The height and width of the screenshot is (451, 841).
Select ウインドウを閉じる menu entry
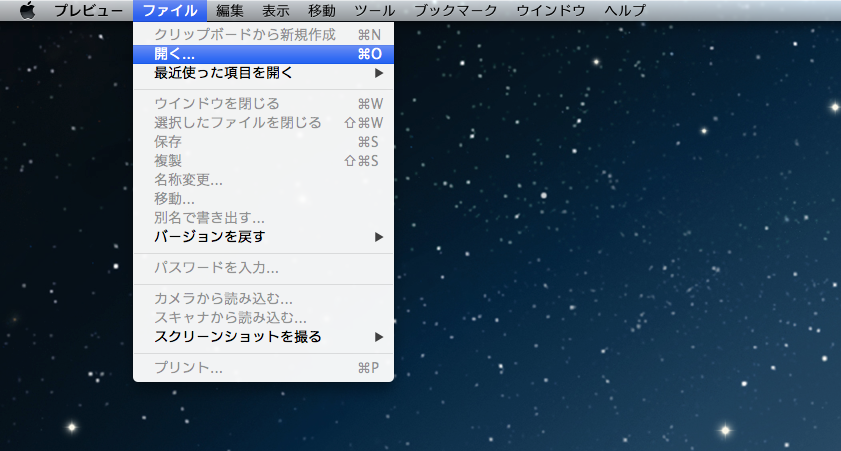point(263,103)
